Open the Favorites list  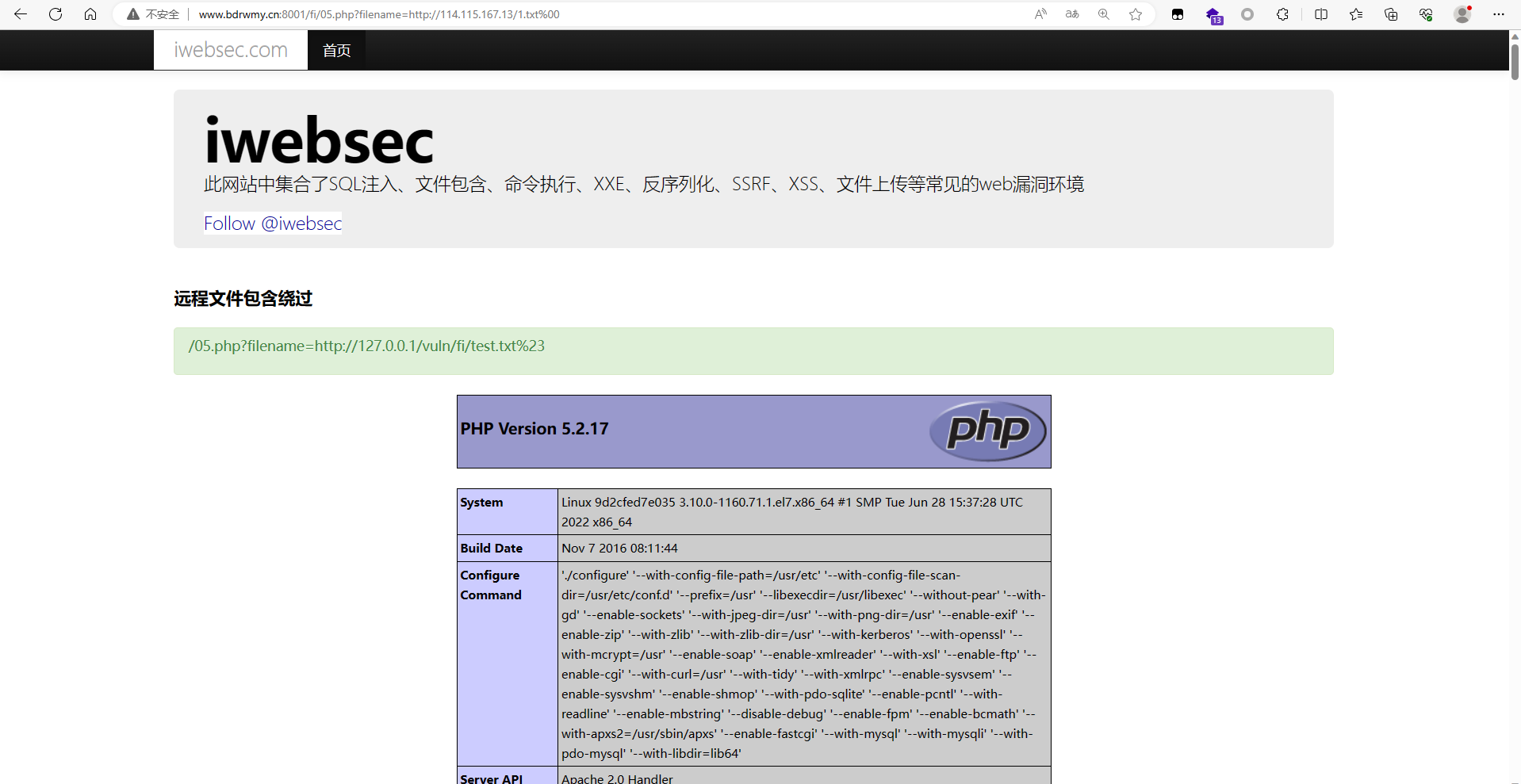point(1356,14)
